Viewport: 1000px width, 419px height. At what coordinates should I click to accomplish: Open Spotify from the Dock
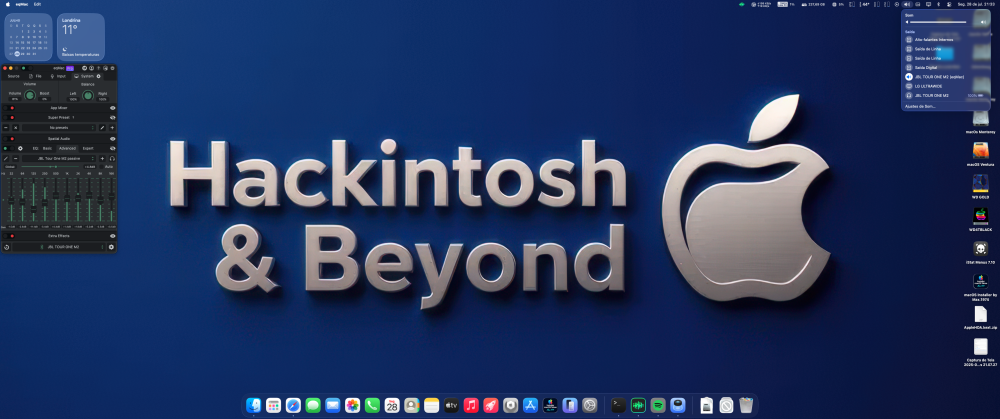pos(658,405)
